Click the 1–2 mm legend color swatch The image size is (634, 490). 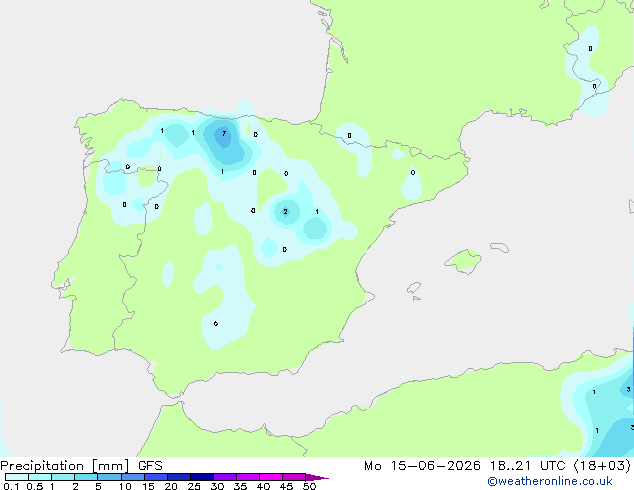[63, 477]
